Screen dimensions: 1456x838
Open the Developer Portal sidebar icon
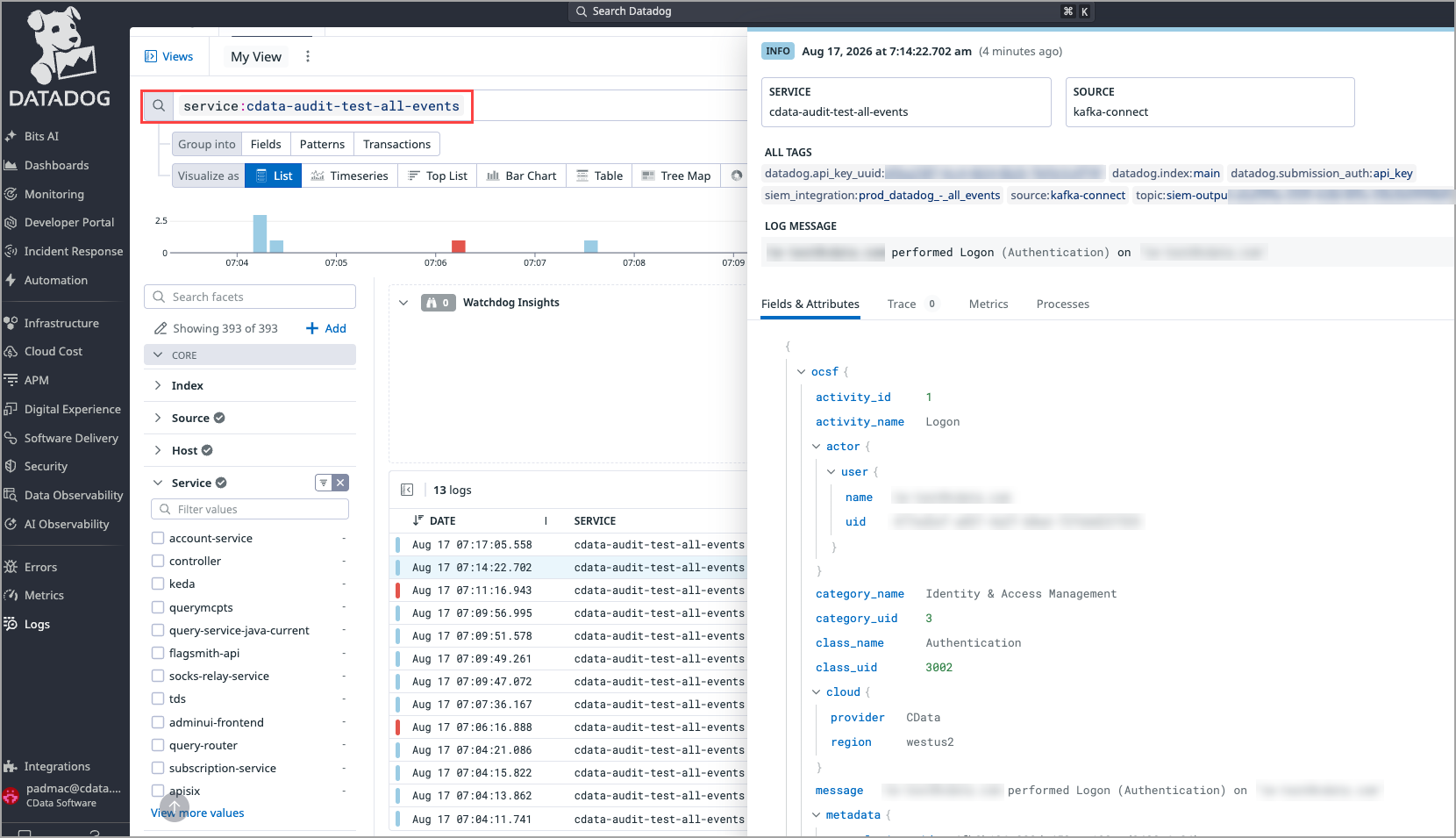11,222
